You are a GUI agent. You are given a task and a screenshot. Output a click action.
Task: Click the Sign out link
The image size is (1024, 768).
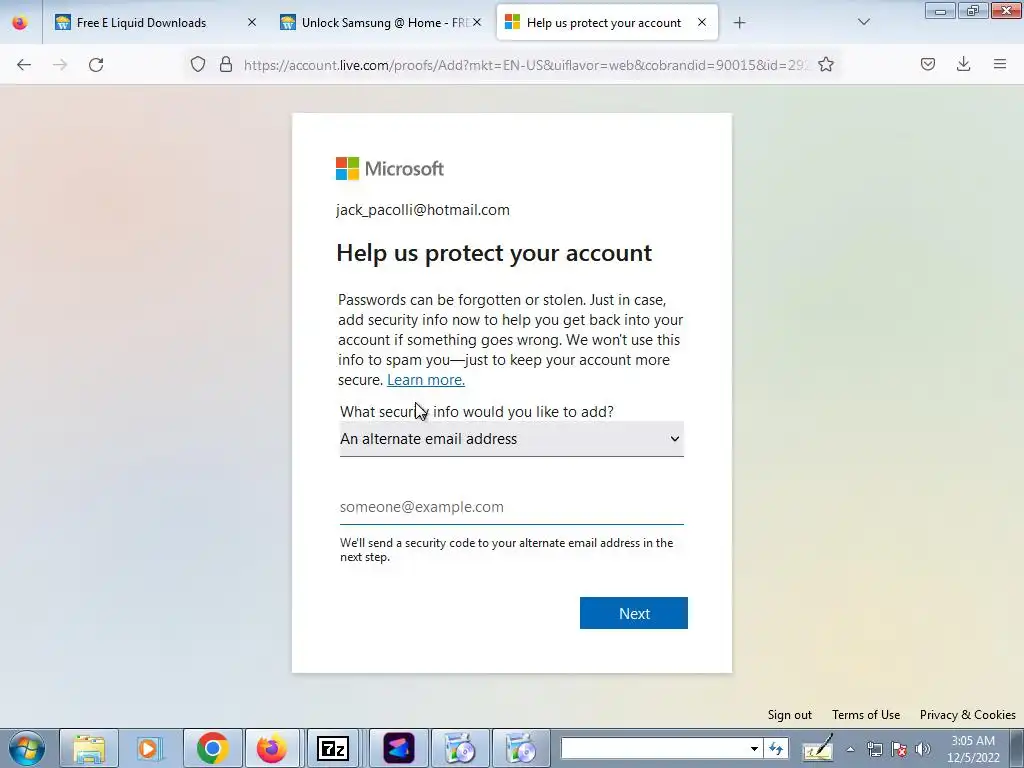pos(790,714)
